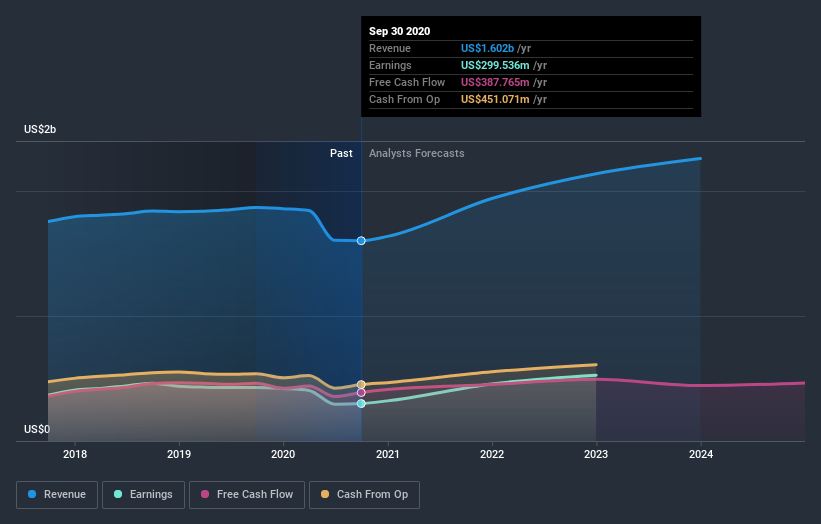Click the Free Cash Flow label in tooltip
Screen dimensions: 821x524
407,82
